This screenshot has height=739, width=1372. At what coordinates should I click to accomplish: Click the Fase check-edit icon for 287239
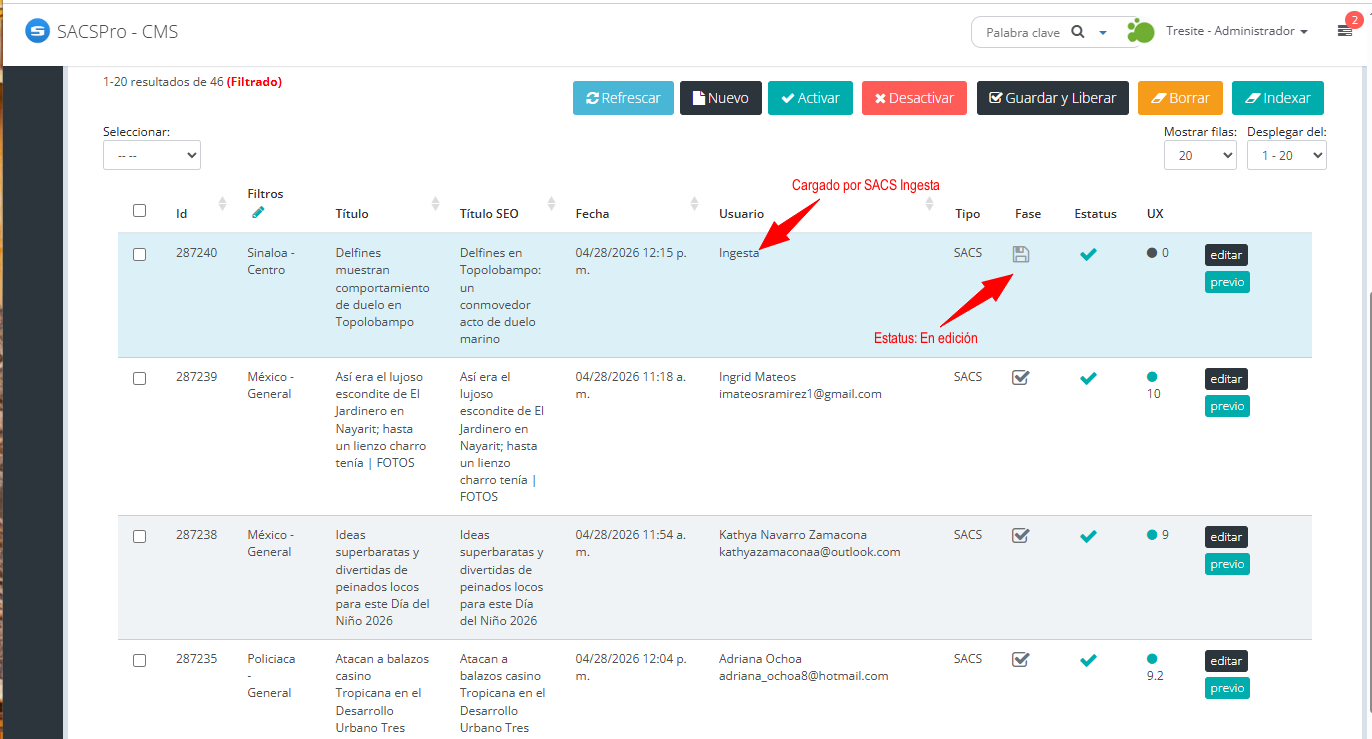pos(1021,378)
